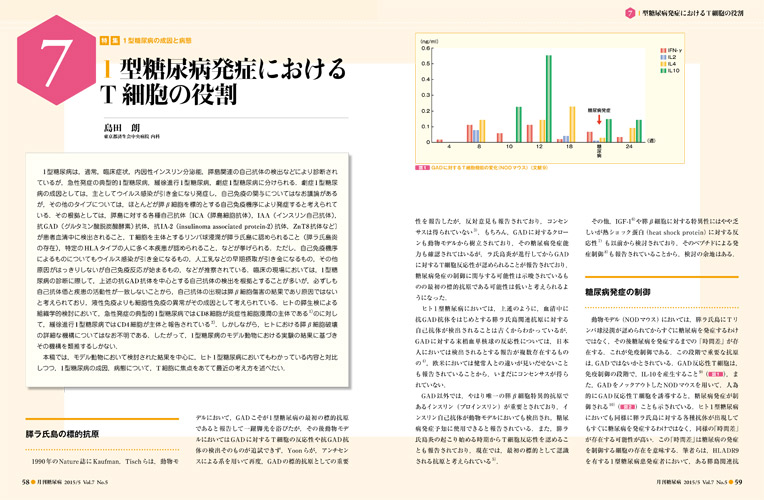Click the running header 1型糖尿病発症におけるT細胞の役割
The width and height of the screenshot is (764, 500).
[x=692, y=13]
